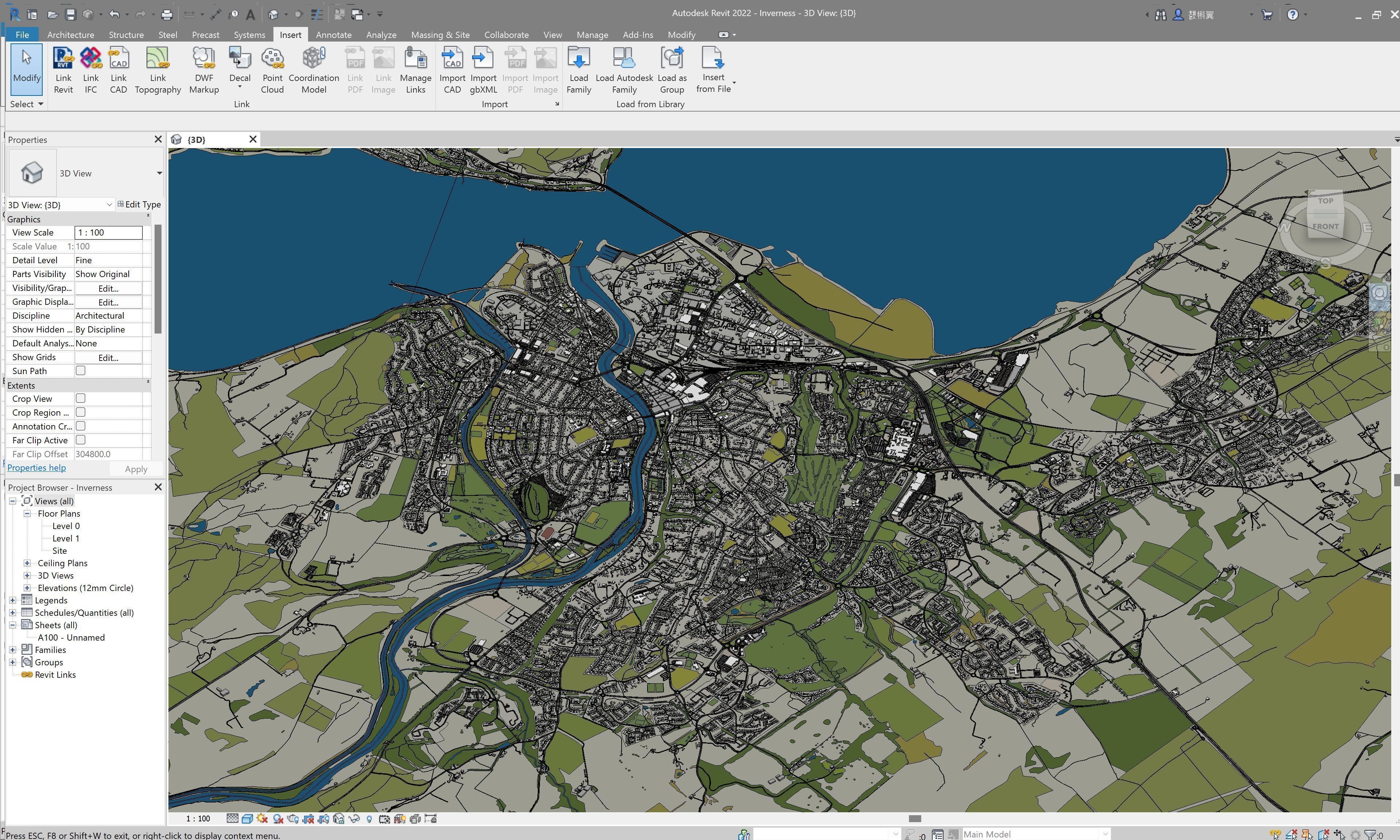Collapse the Sheets (all) node

point(12,625)
